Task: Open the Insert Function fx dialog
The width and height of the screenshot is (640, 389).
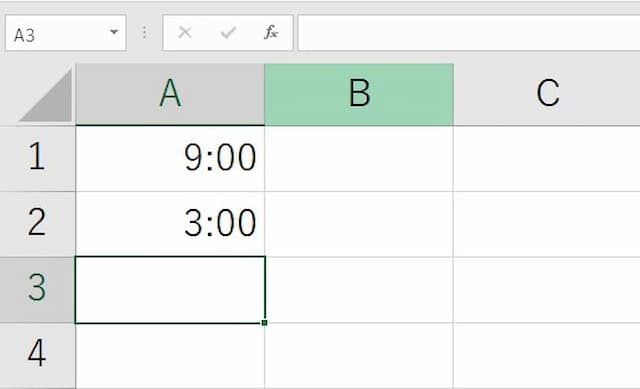Action: click(271, 32)
